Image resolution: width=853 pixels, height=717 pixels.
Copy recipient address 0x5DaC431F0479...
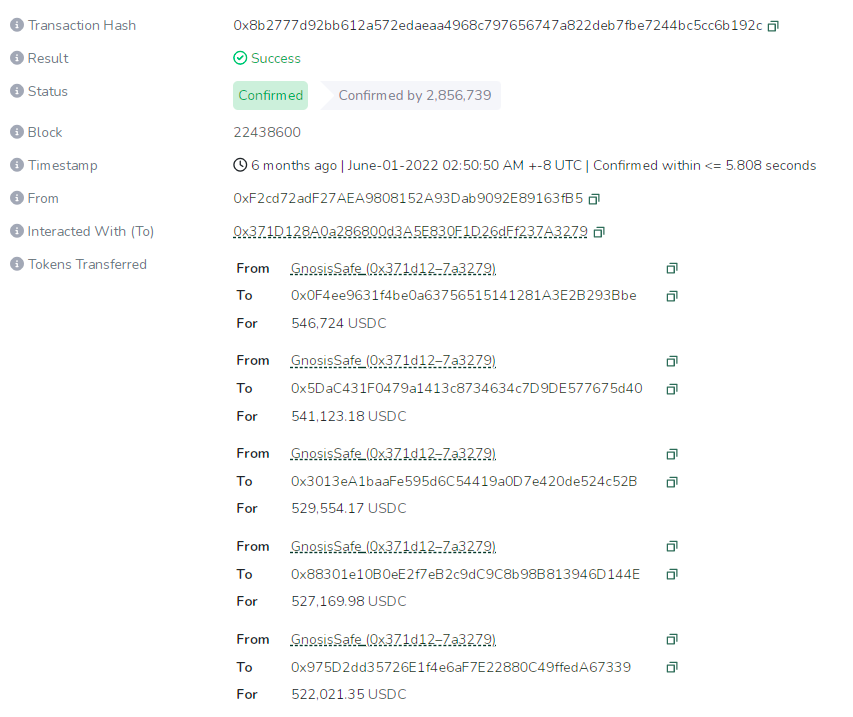click(672, 389)
